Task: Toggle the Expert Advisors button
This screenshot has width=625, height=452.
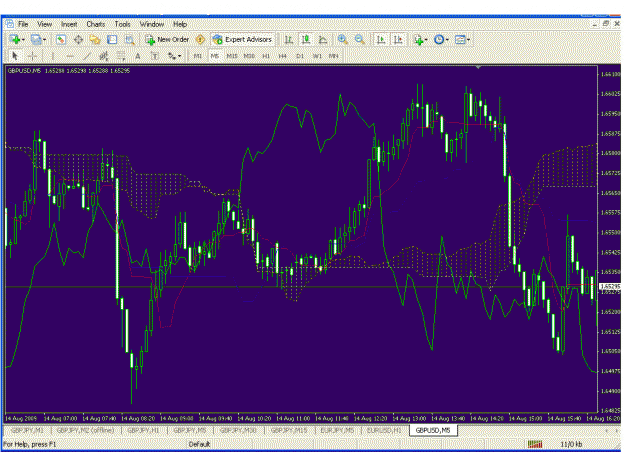Action: [x=242, y=39]
